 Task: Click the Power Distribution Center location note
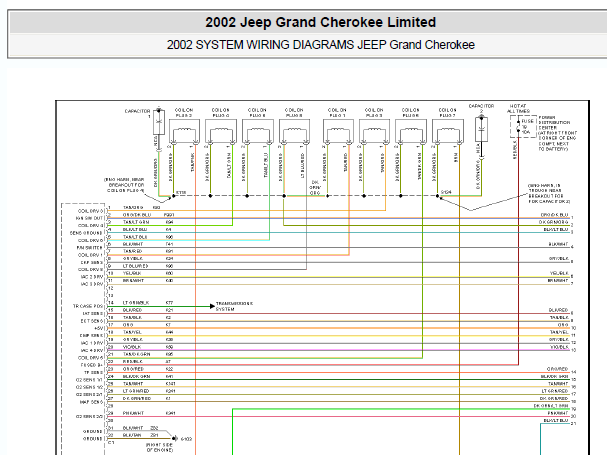557,133
